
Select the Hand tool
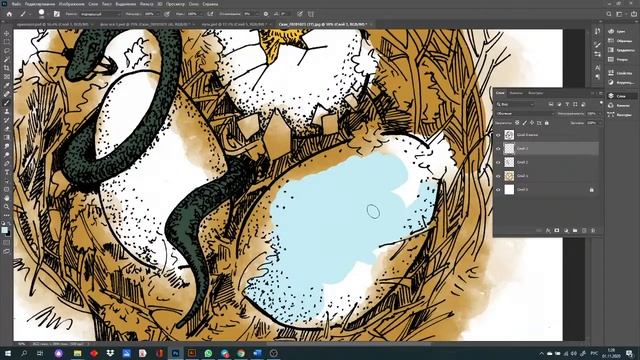click(x=7, y=198)
